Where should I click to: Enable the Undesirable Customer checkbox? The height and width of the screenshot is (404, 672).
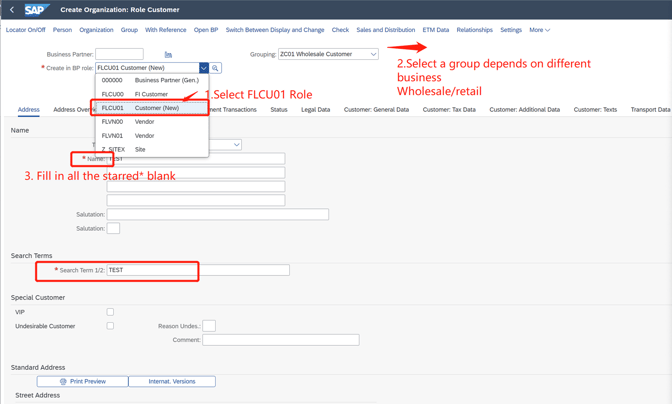pyautogui.click(x=110, y=326)
